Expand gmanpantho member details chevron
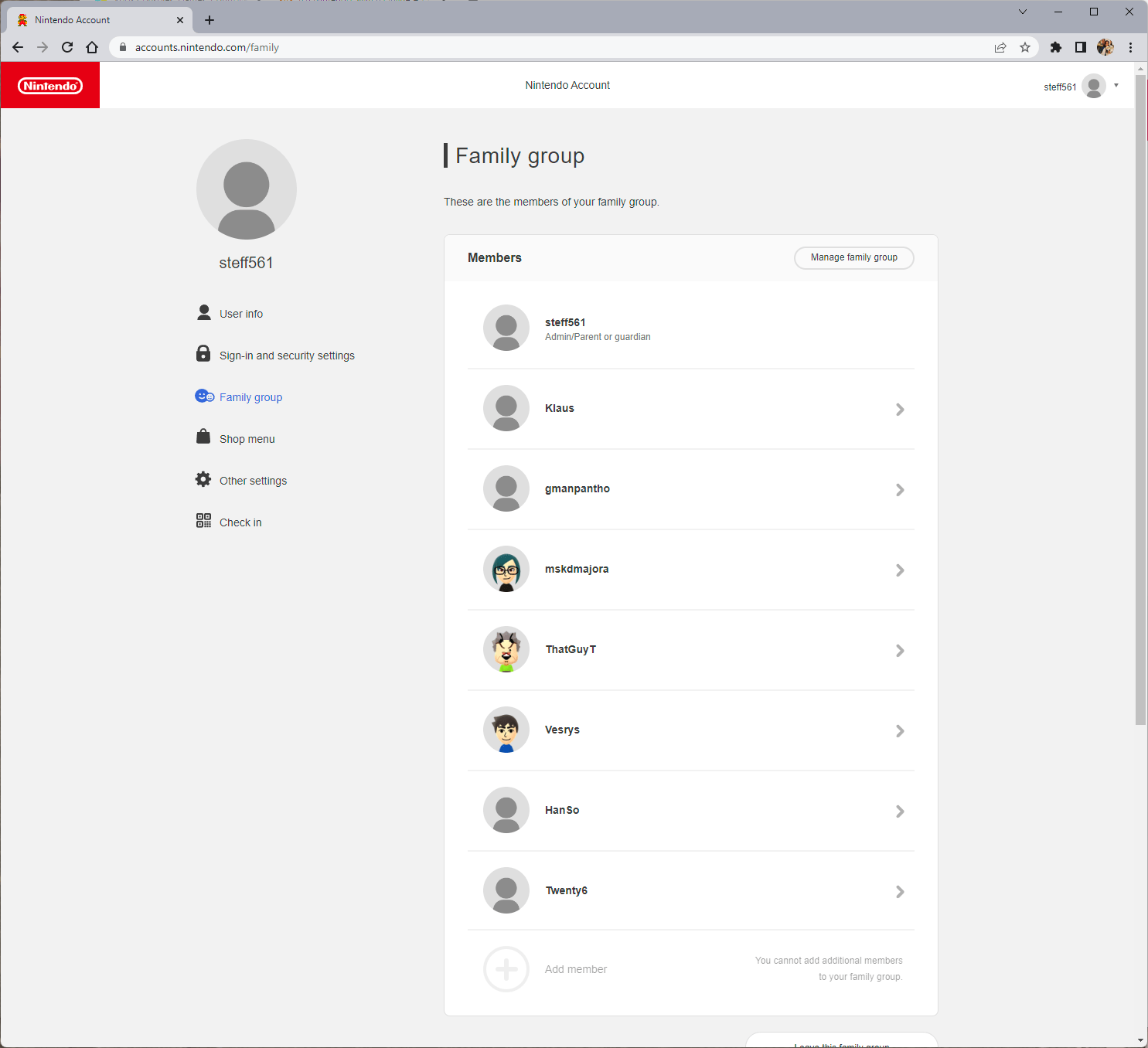 click(900, 490)
